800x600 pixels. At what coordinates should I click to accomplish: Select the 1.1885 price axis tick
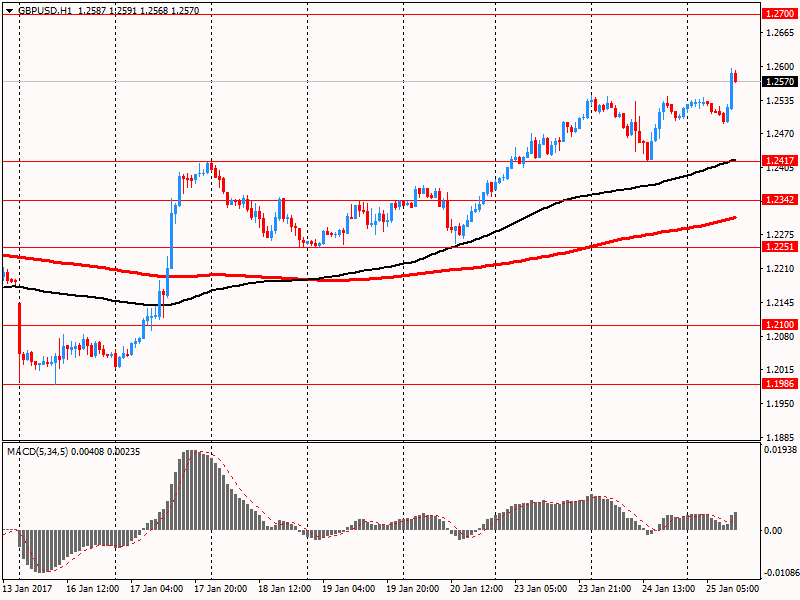tap(781, 437)
